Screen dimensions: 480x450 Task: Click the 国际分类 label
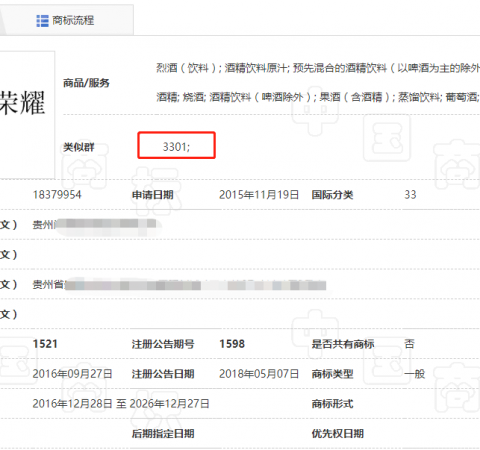tap(332, 195)
